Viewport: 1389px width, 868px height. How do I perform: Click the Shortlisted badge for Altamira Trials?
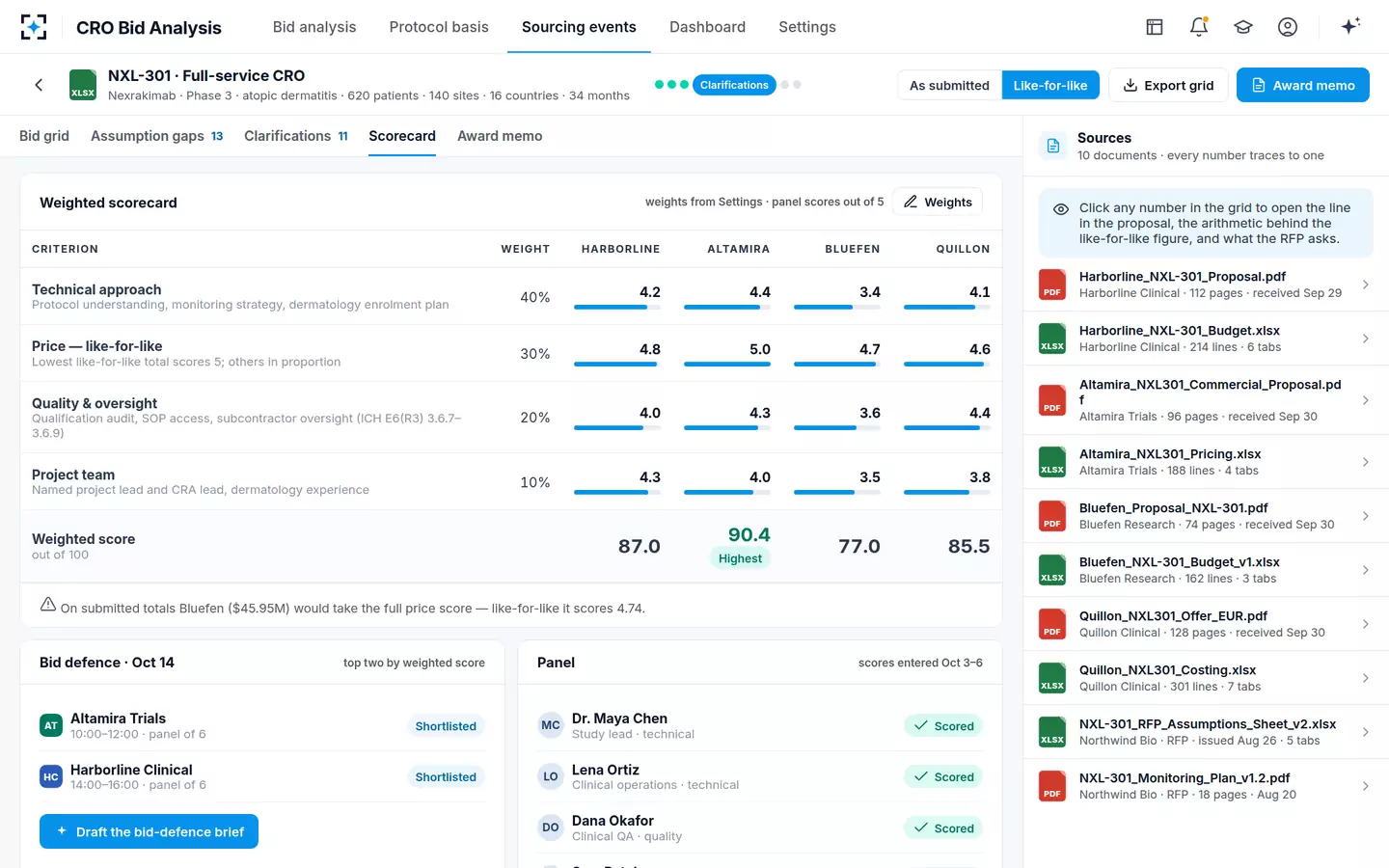tap(446, 726)
